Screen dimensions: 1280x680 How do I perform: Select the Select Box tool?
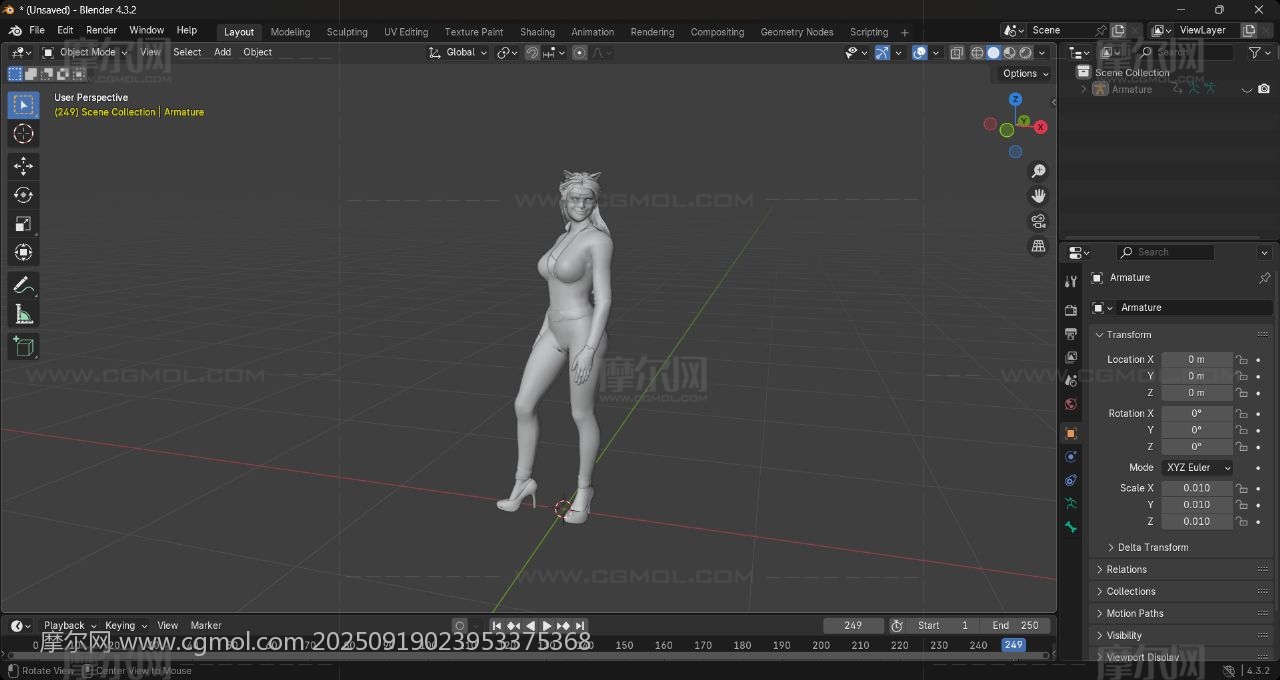[x=23, y=105]
